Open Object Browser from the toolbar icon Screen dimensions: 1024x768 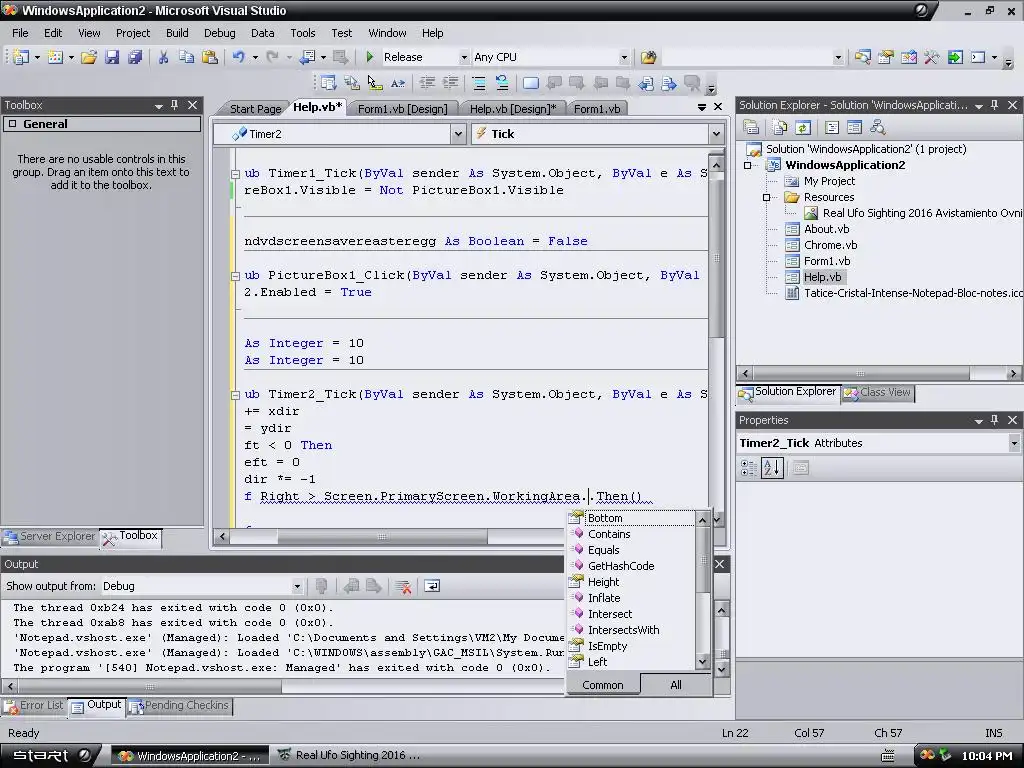pos(908,57)
